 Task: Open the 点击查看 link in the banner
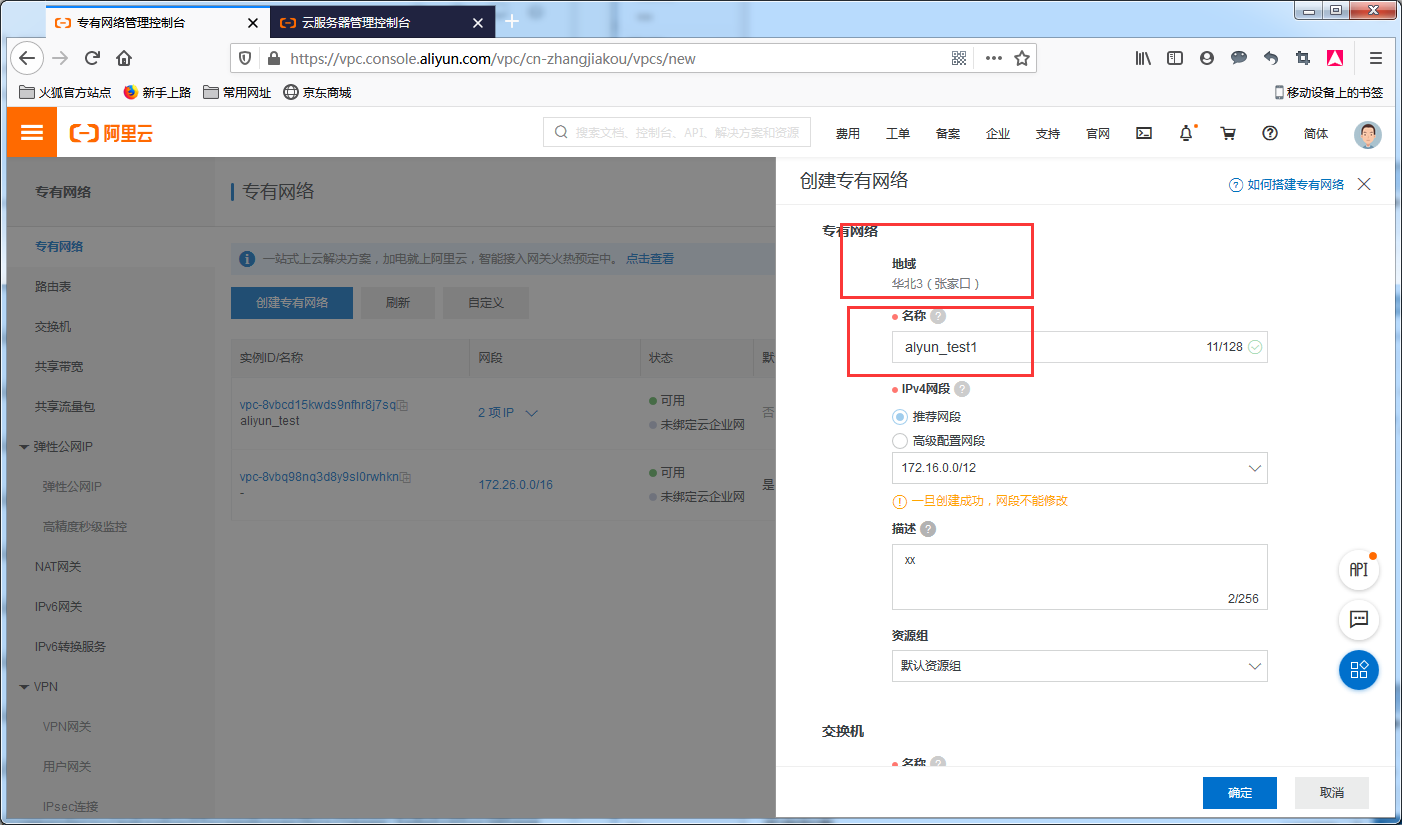click(648, 258)
